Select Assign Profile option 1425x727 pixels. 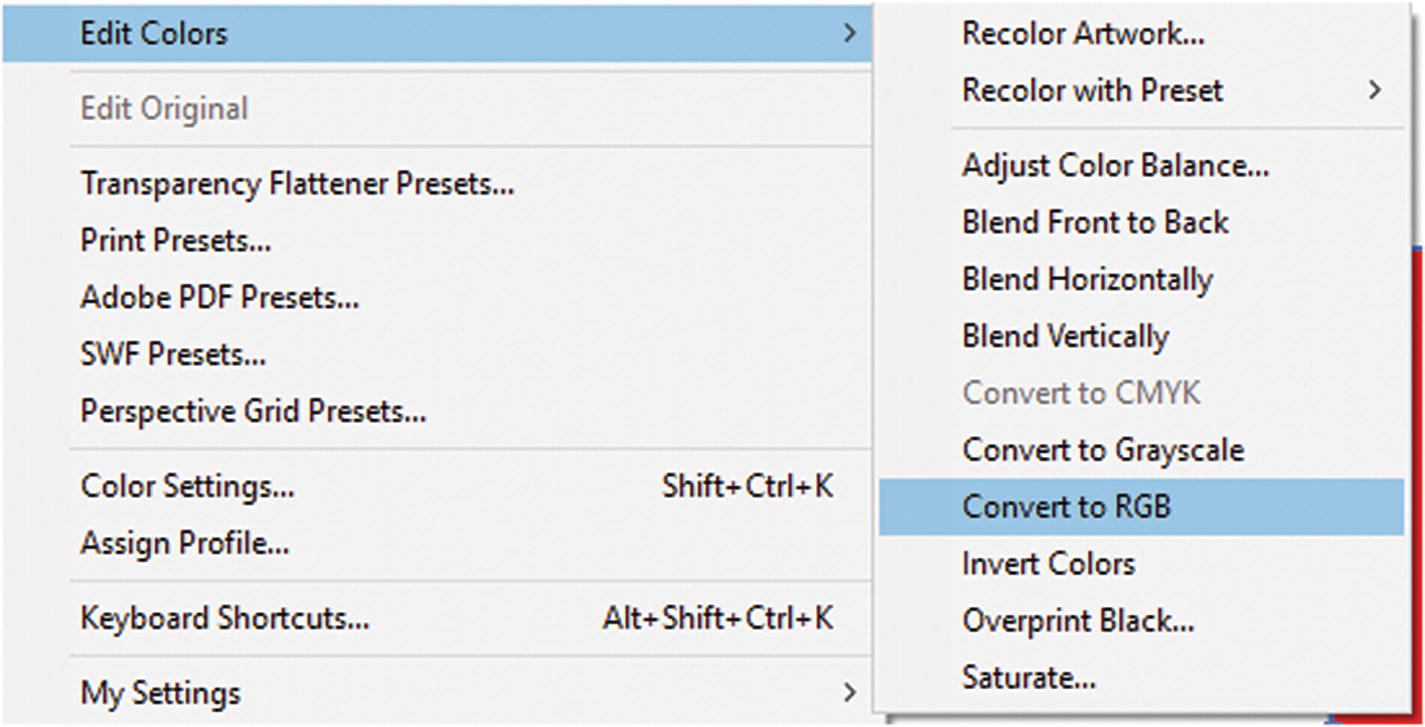[185, 544]
